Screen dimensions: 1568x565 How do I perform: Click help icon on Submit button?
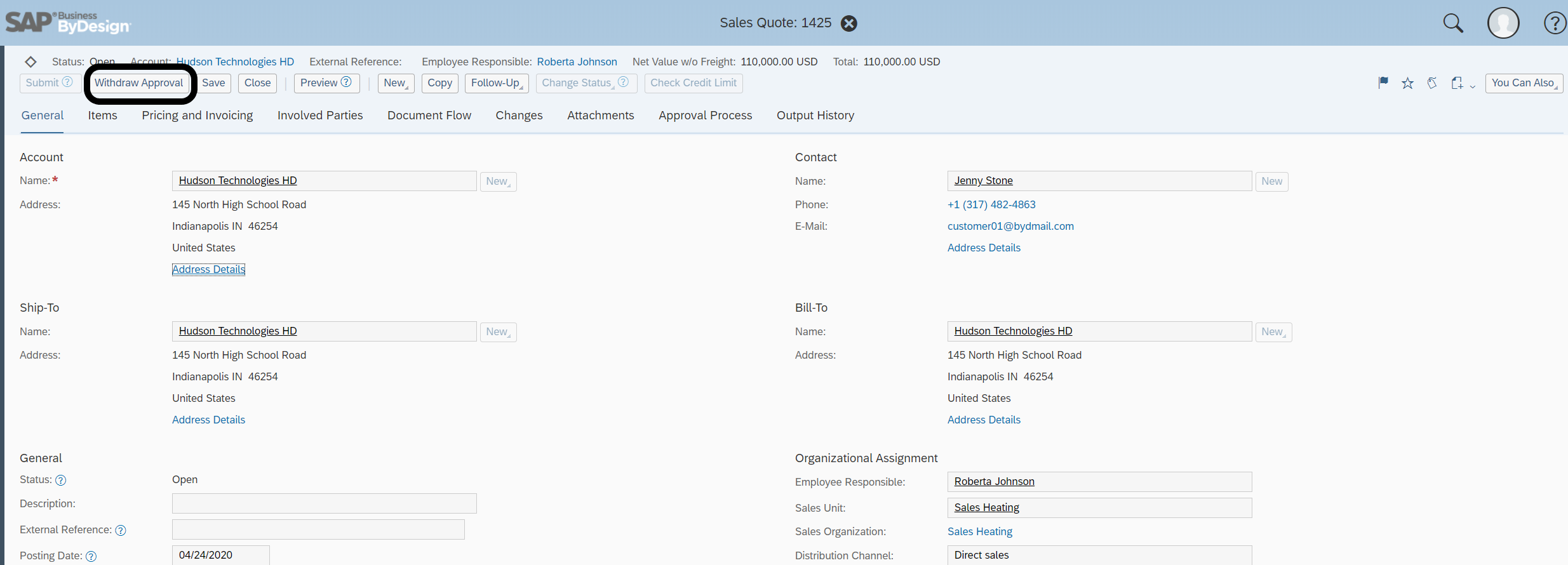[x=67, y=82]
